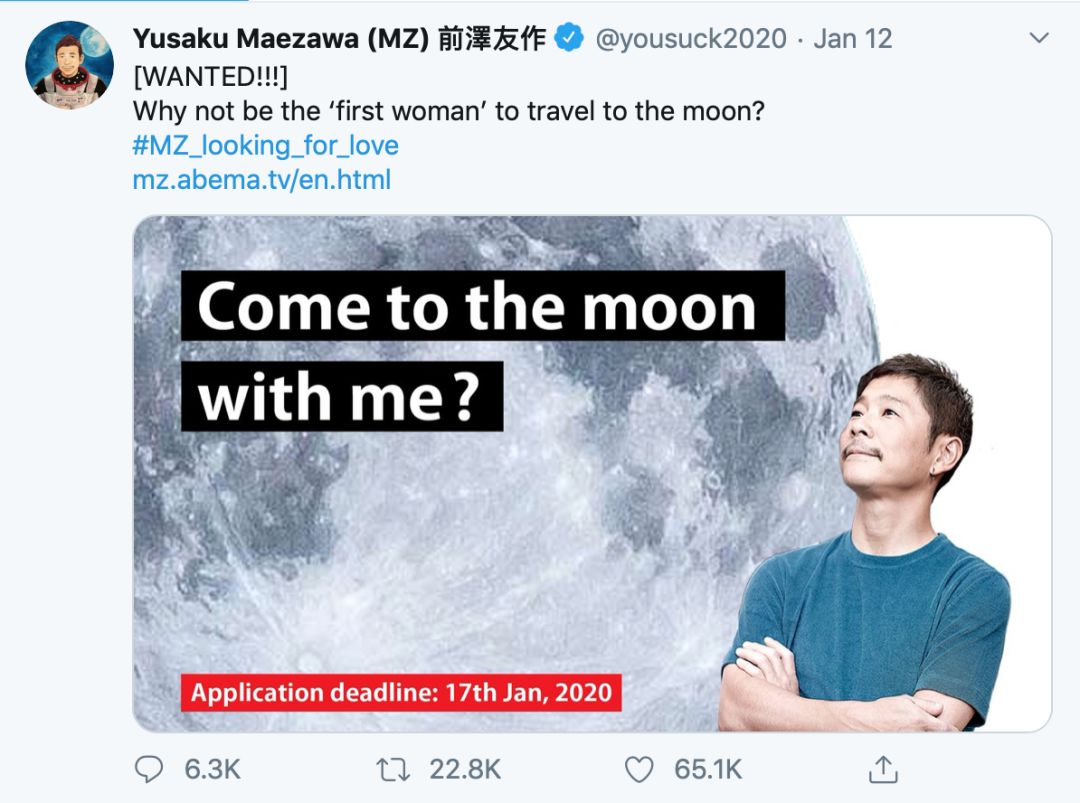Open the mz.abema.tv/en.html link

coord(262,180)
